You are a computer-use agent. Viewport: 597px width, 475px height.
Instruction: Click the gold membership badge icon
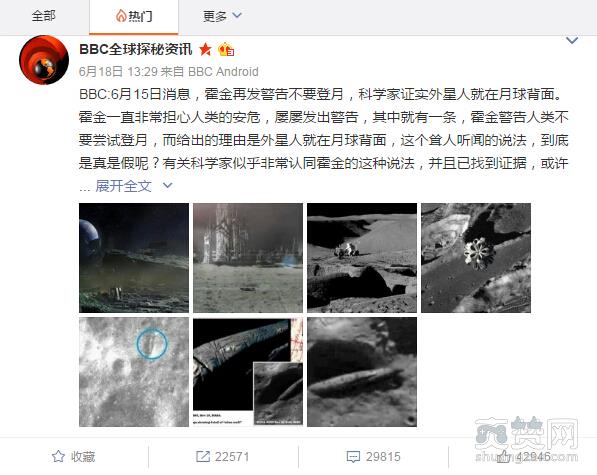click(x=226, y=49)
